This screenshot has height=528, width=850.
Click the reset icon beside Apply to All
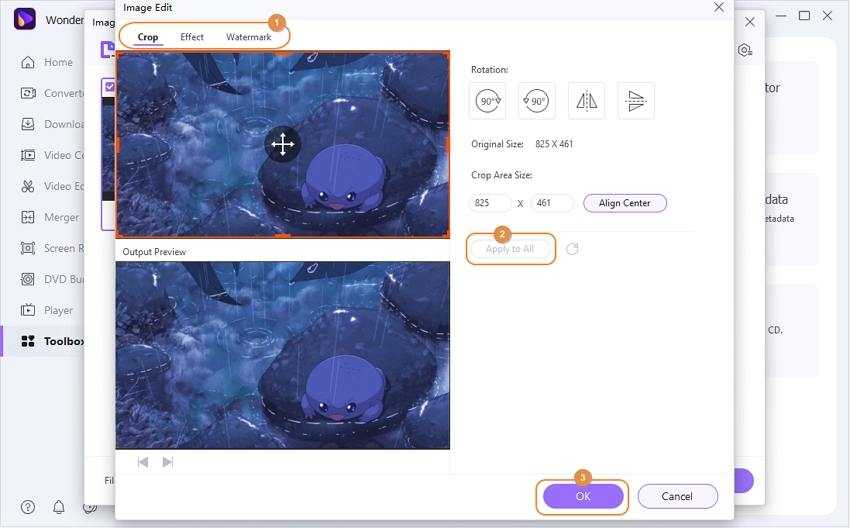click(x=572, y=249)
